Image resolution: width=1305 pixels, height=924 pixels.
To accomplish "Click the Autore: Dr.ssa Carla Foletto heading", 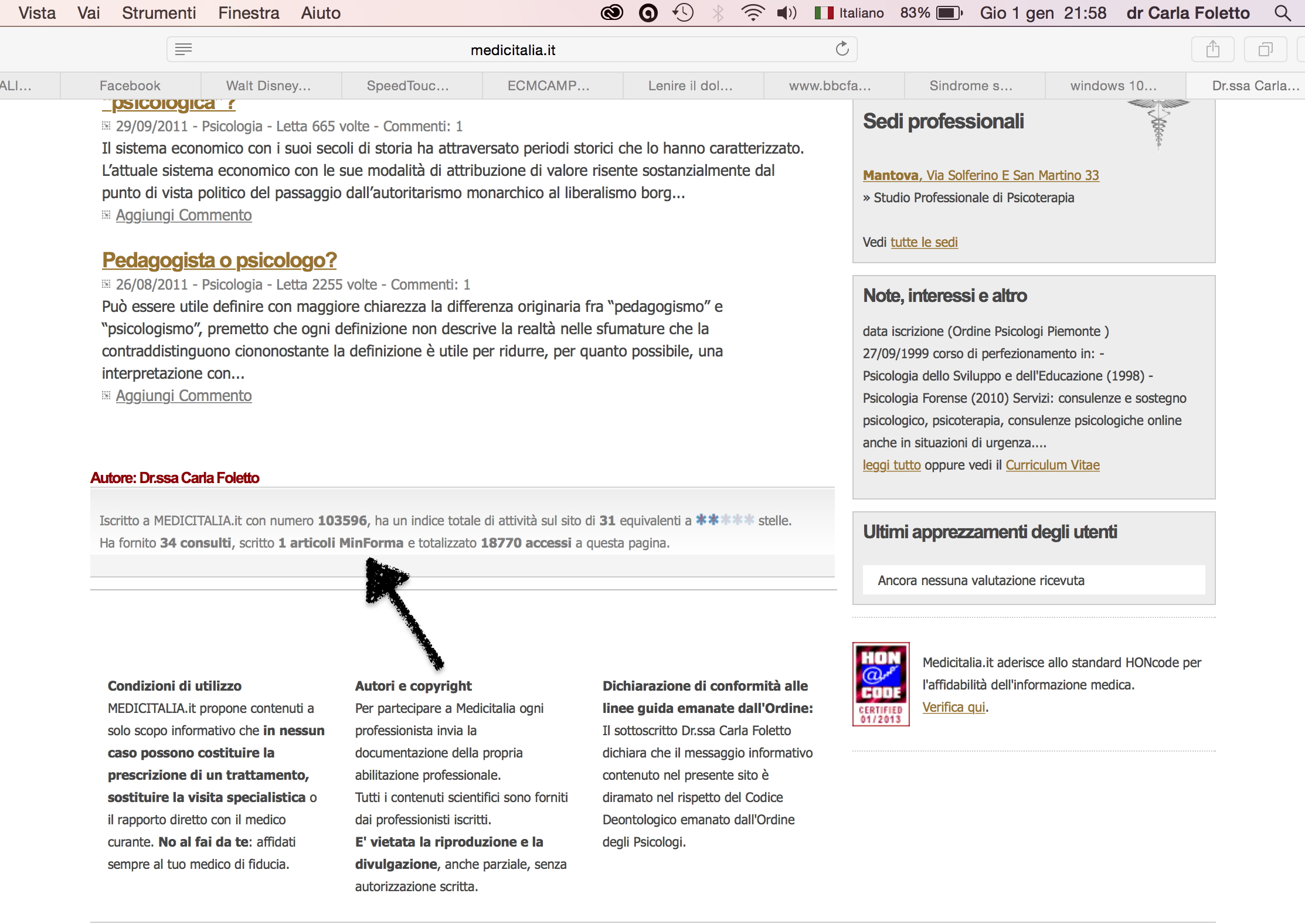I will [x=175, y=478].
